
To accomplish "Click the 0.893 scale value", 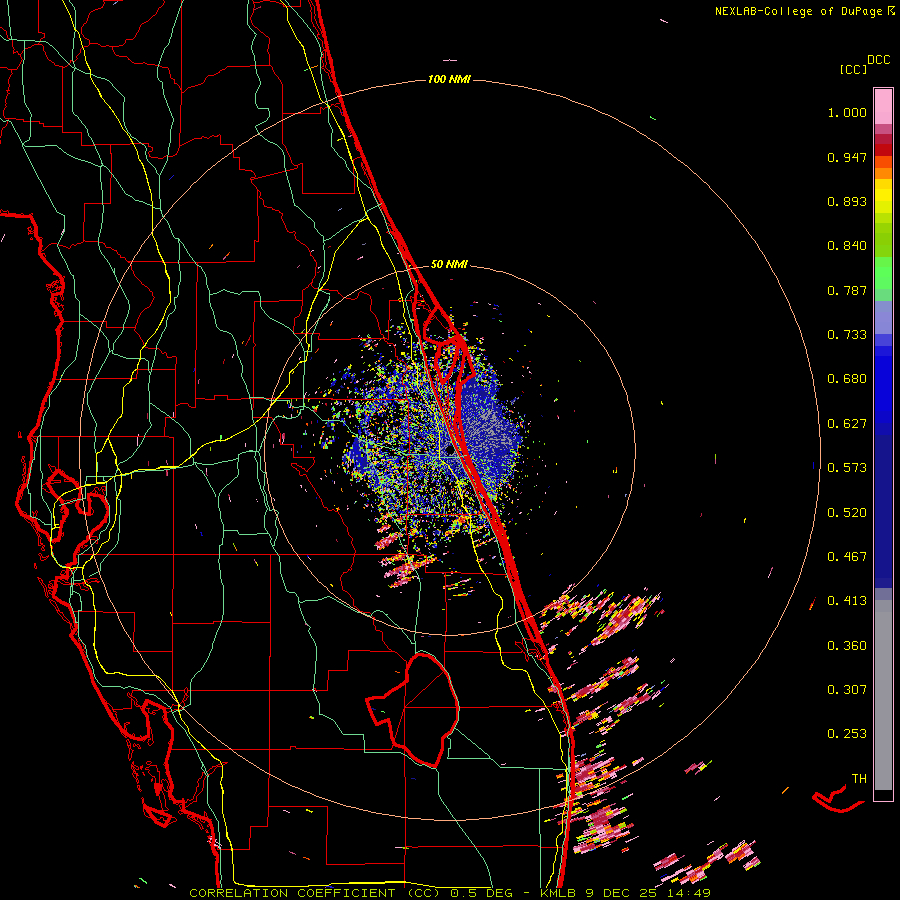I will coord(847,201).
